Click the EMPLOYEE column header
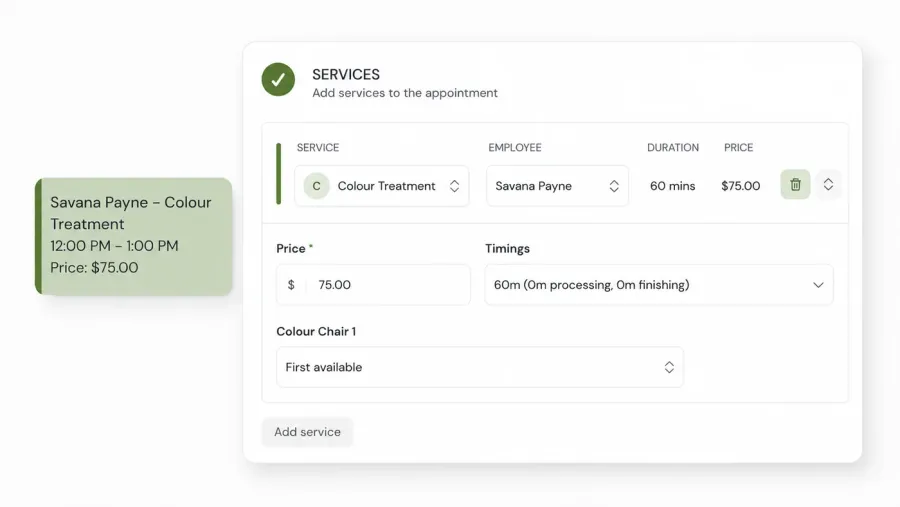This screenshot has width=900, height=507. coord(515,148)
